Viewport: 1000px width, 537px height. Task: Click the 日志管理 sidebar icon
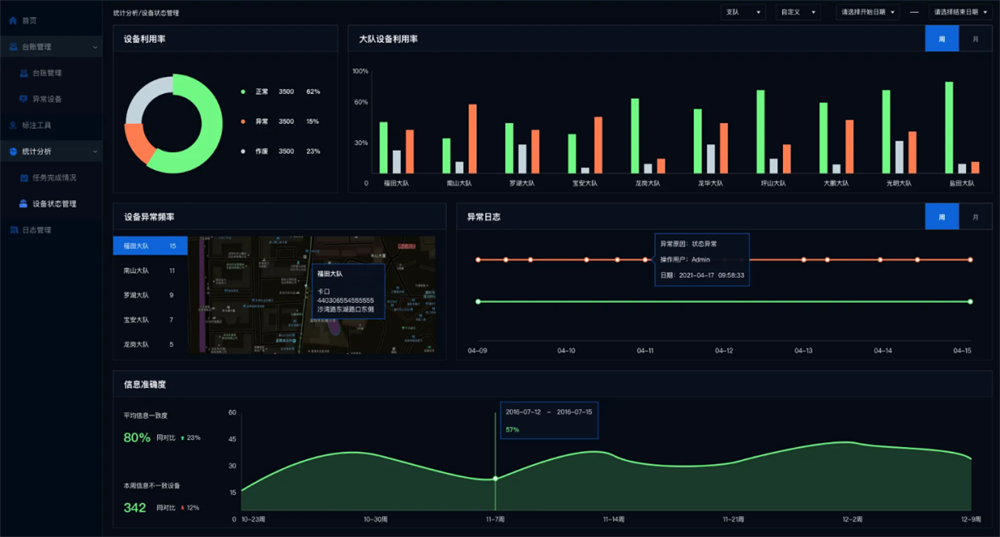13,229
